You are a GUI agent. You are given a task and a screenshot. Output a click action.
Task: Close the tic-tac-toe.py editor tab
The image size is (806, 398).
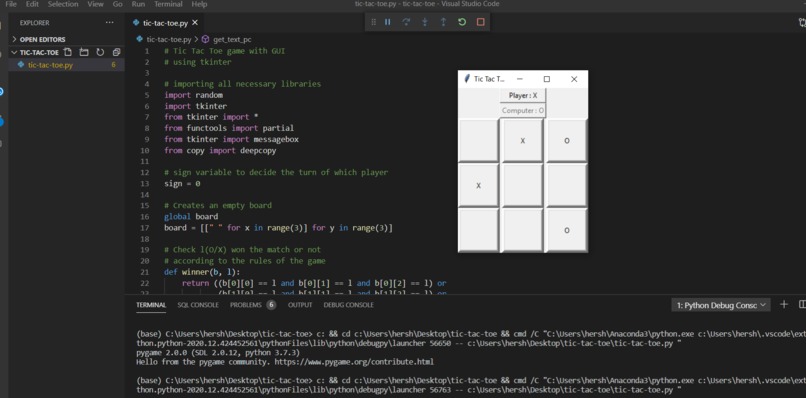point(195,23)
